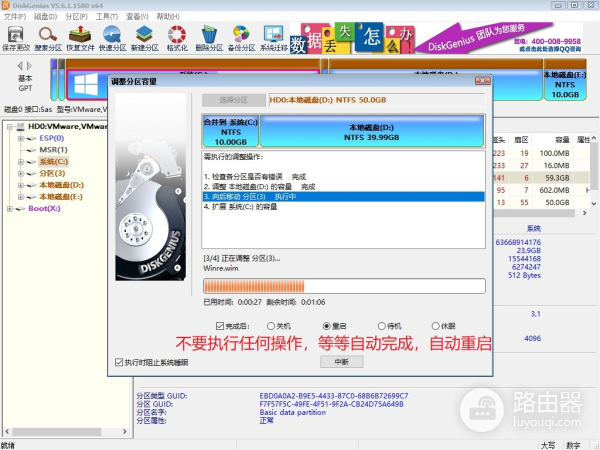Screen dimensions: 600x450
Task: Click the 扇区 column header
Action: point(520,140)
